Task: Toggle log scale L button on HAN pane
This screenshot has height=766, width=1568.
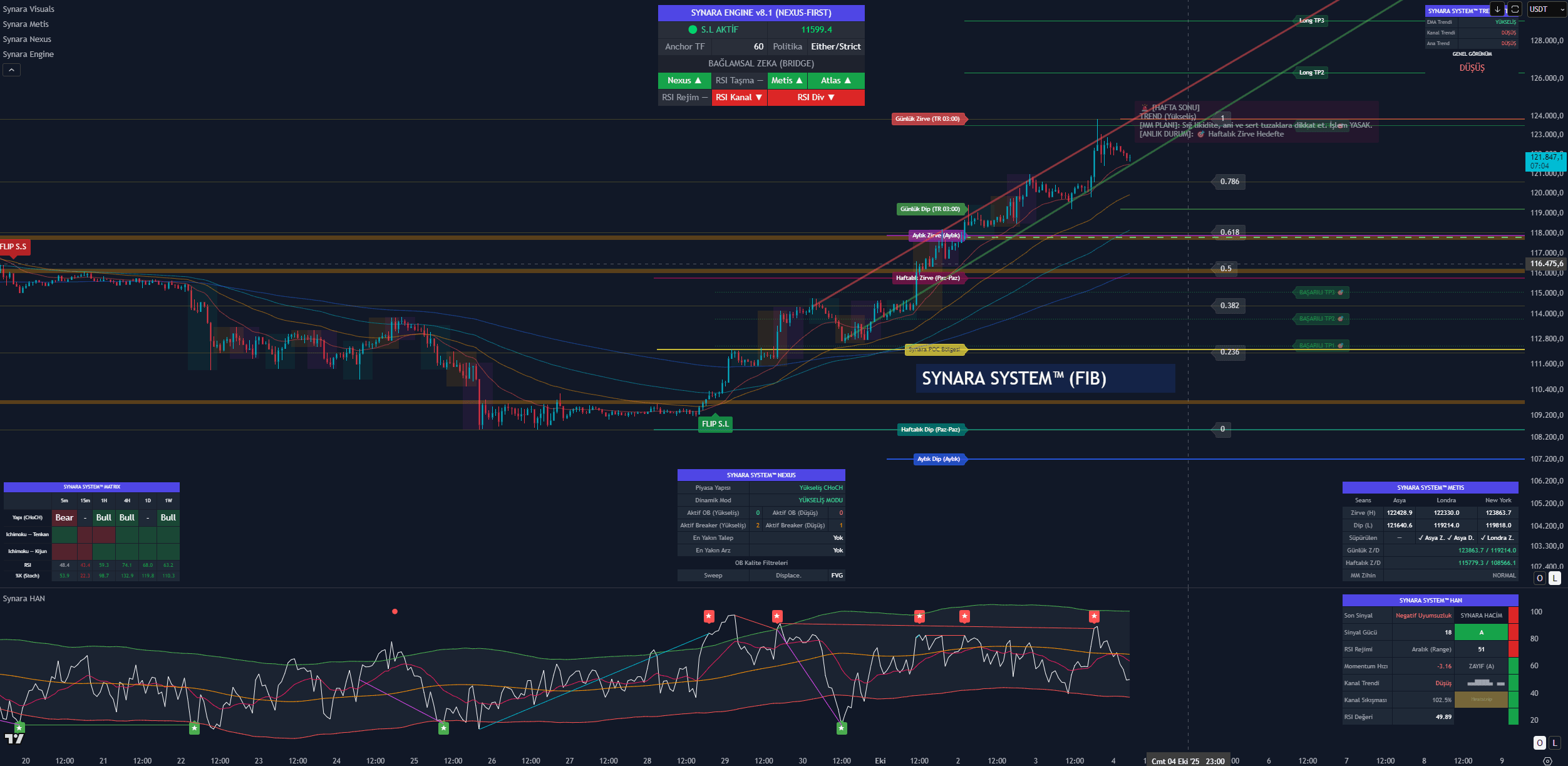Action: [x=1554, y=743]
